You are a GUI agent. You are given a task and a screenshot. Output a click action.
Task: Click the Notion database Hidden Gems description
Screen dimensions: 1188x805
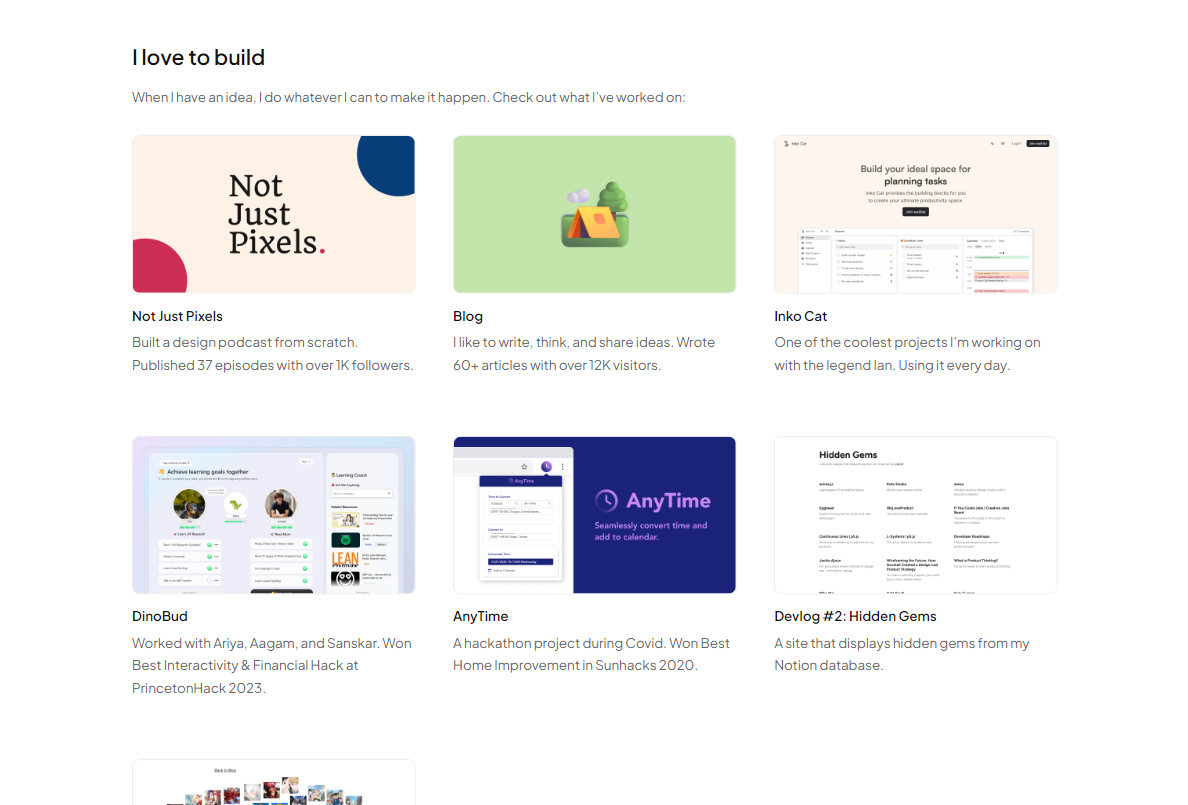pos(902,654)
